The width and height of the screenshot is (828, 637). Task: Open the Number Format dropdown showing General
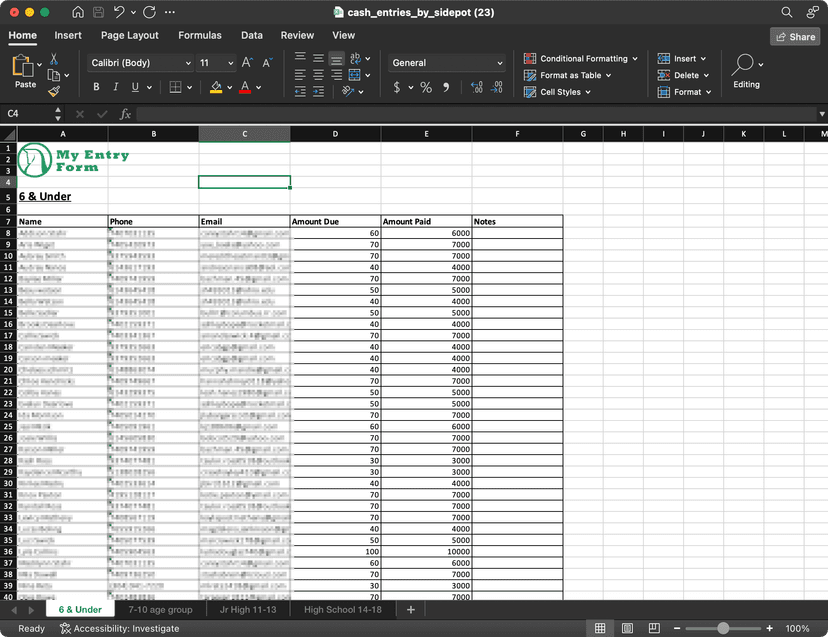pos(446,62)
